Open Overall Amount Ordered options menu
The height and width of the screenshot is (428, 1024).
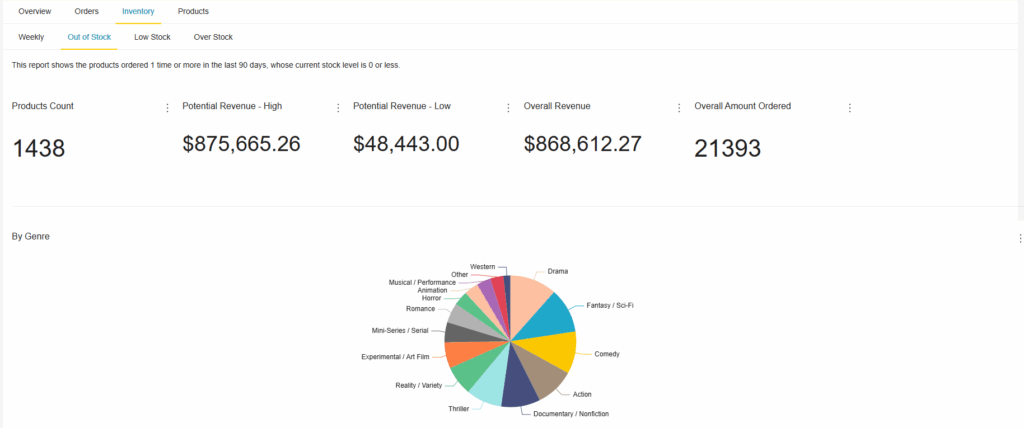850,108
